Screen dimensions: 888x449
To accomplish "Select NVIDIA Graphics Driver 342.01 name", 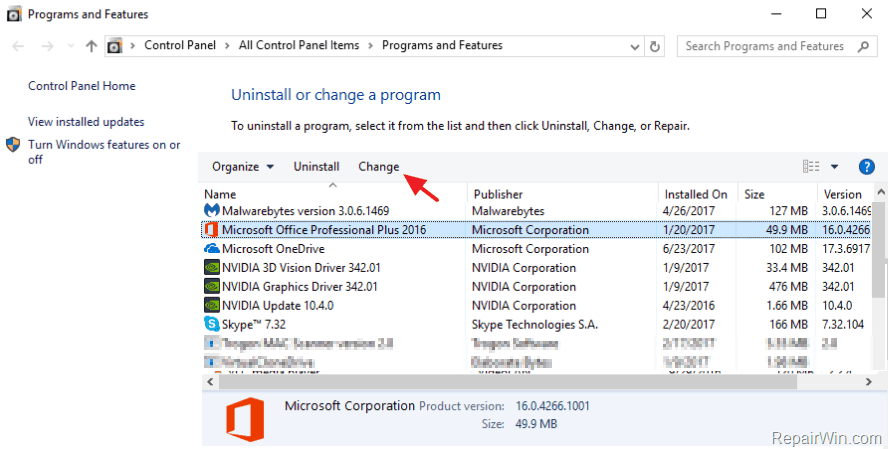I will 300,286.
